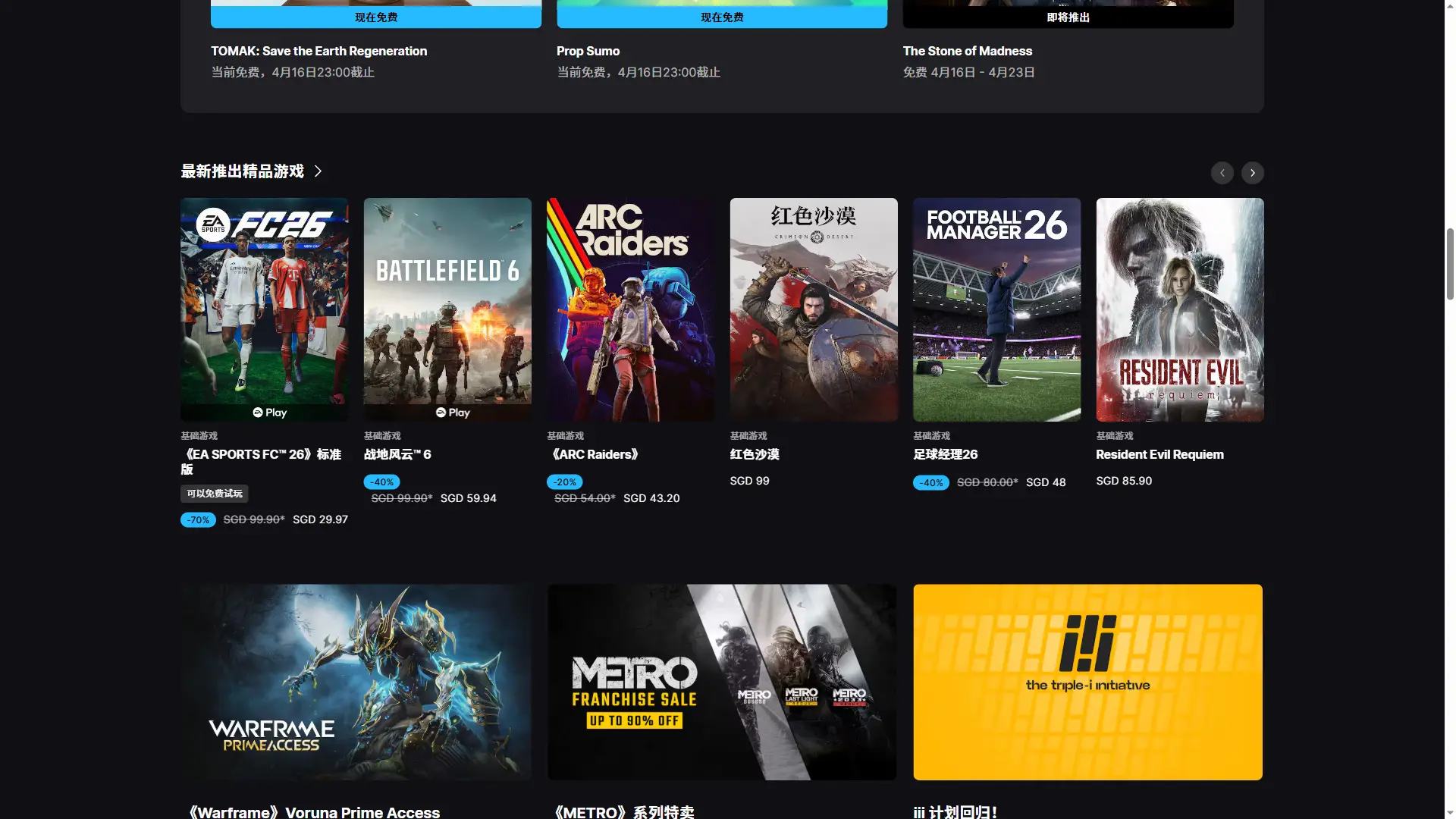Click the -40% badge under 战地风云 6
Viewport: 1456px width, 819px height.
pyautogui.click(x=381, y=482)
